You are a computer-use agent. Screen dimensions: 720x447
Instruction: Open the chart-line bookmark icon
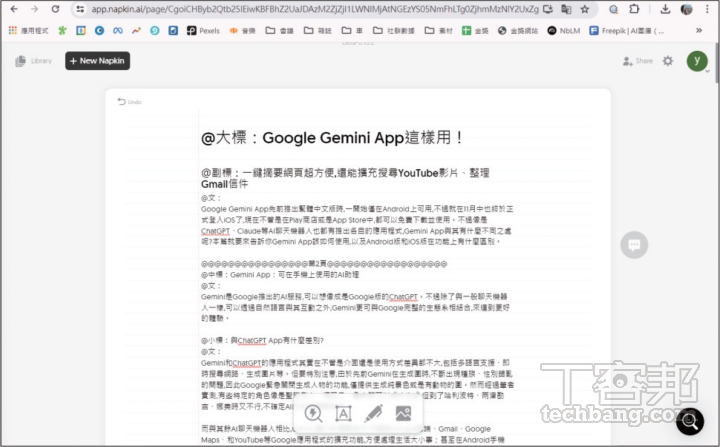coord(136,30)
